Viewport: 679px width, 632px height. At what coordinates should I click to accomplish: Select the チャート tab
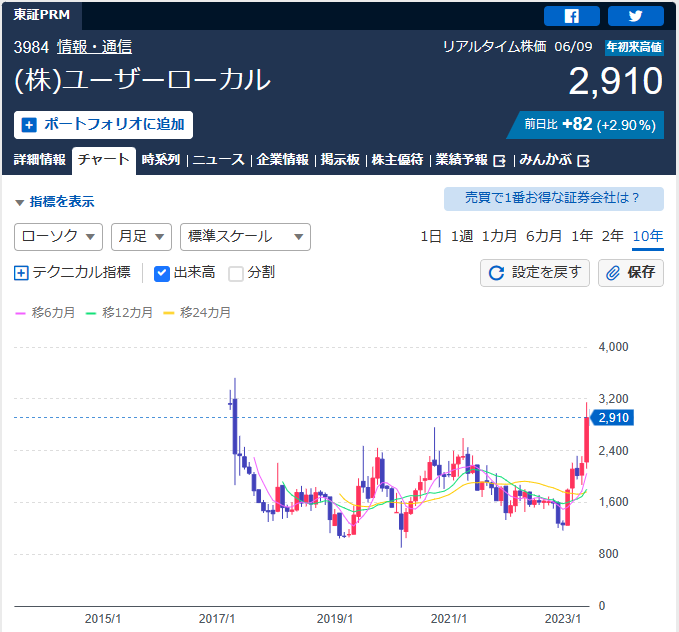[x=103, y=160]
